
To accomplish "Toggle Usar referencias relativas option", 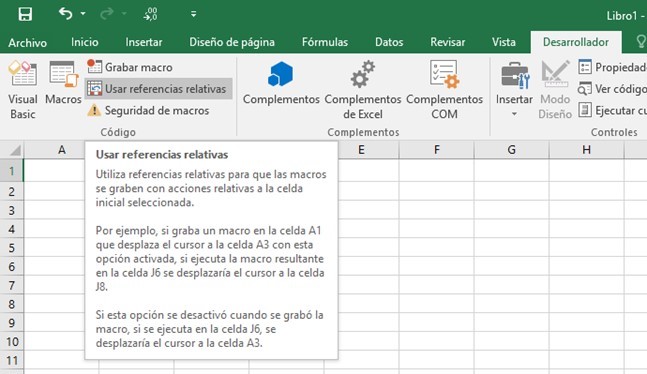I will (158, 89).
